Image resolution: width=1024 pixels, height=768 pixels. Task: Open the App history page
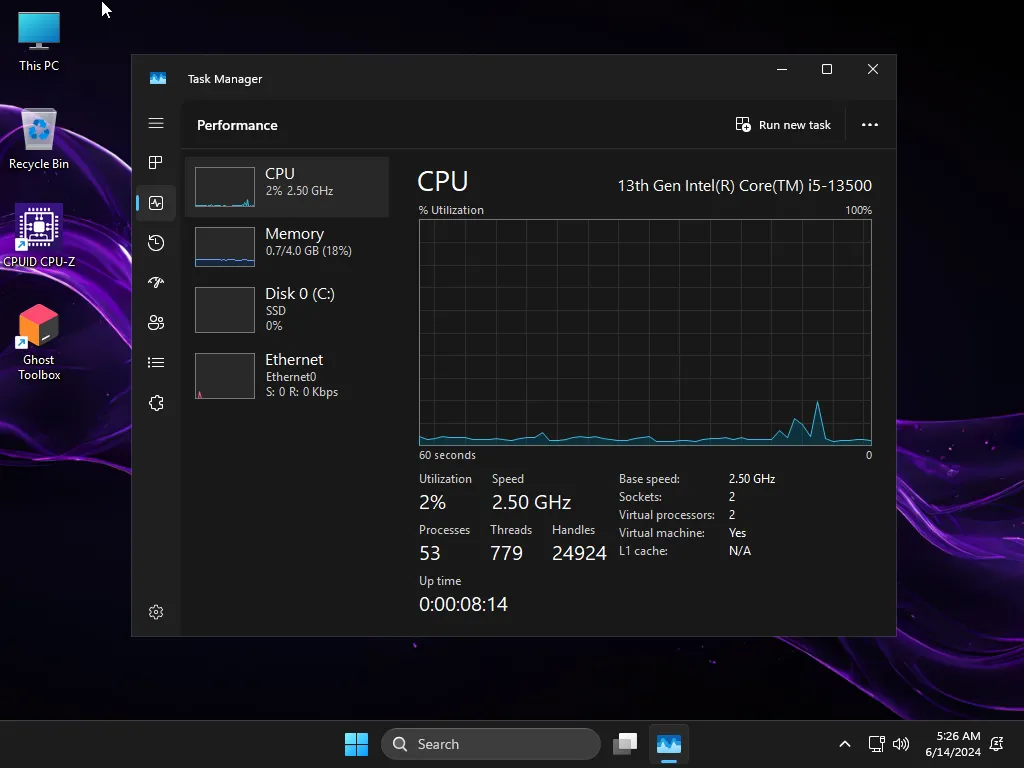[x=156, y=242]
